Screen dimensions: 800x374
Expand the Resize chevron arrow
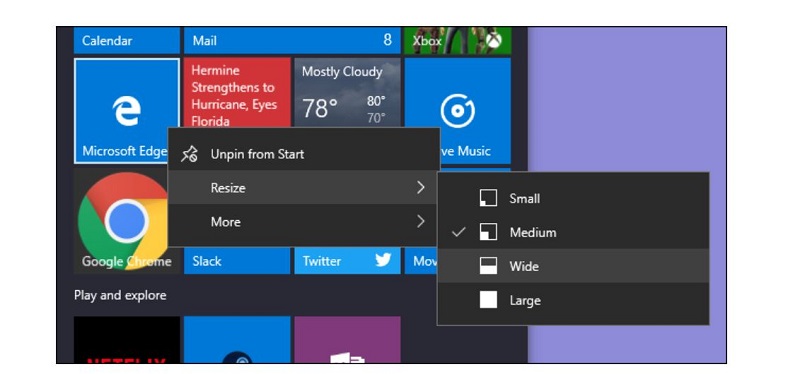coord(420,188)
